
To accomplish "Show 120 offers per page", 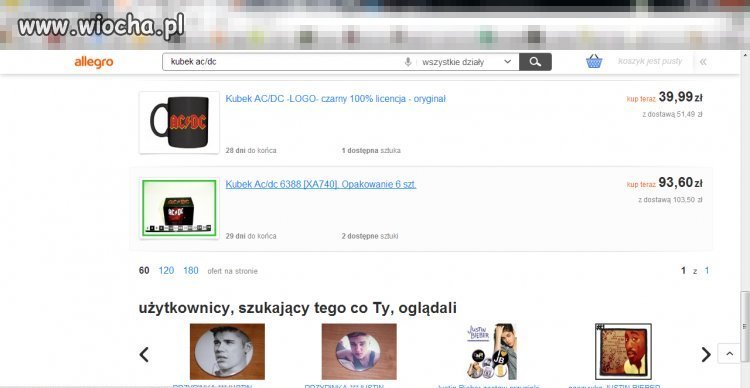I will [166, 271].
